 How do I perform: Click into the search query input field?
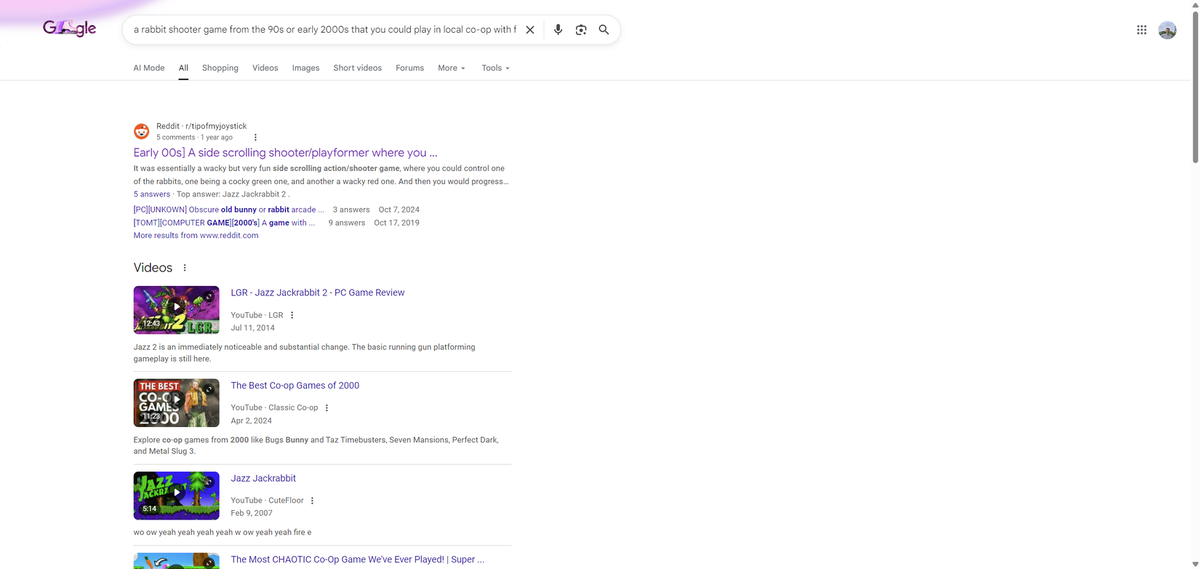click(x=325, y=30)
